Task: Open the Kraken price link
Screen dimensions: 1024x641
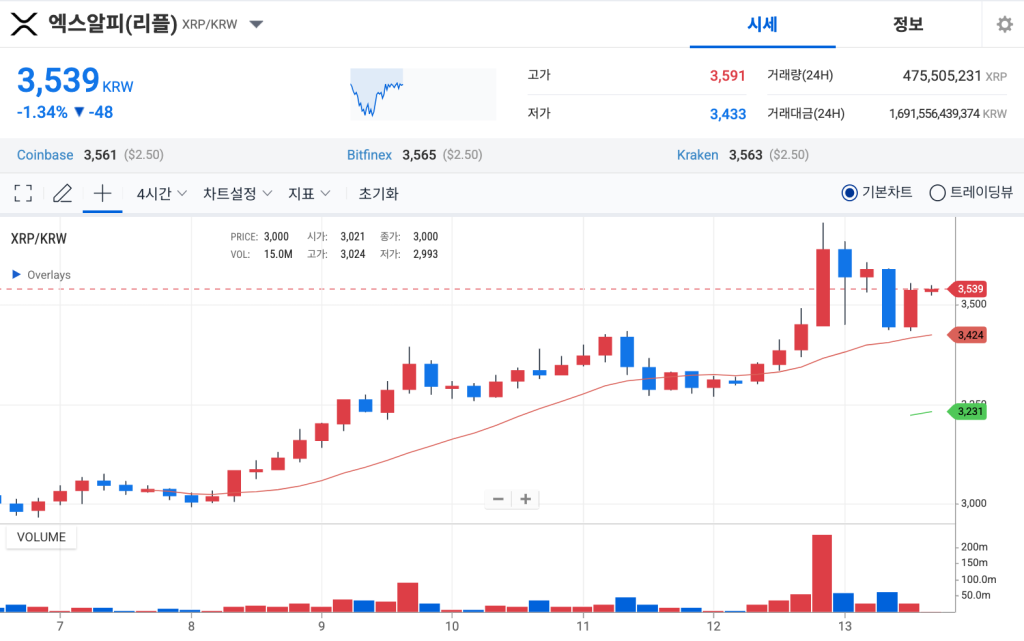Action: [697, 155]
